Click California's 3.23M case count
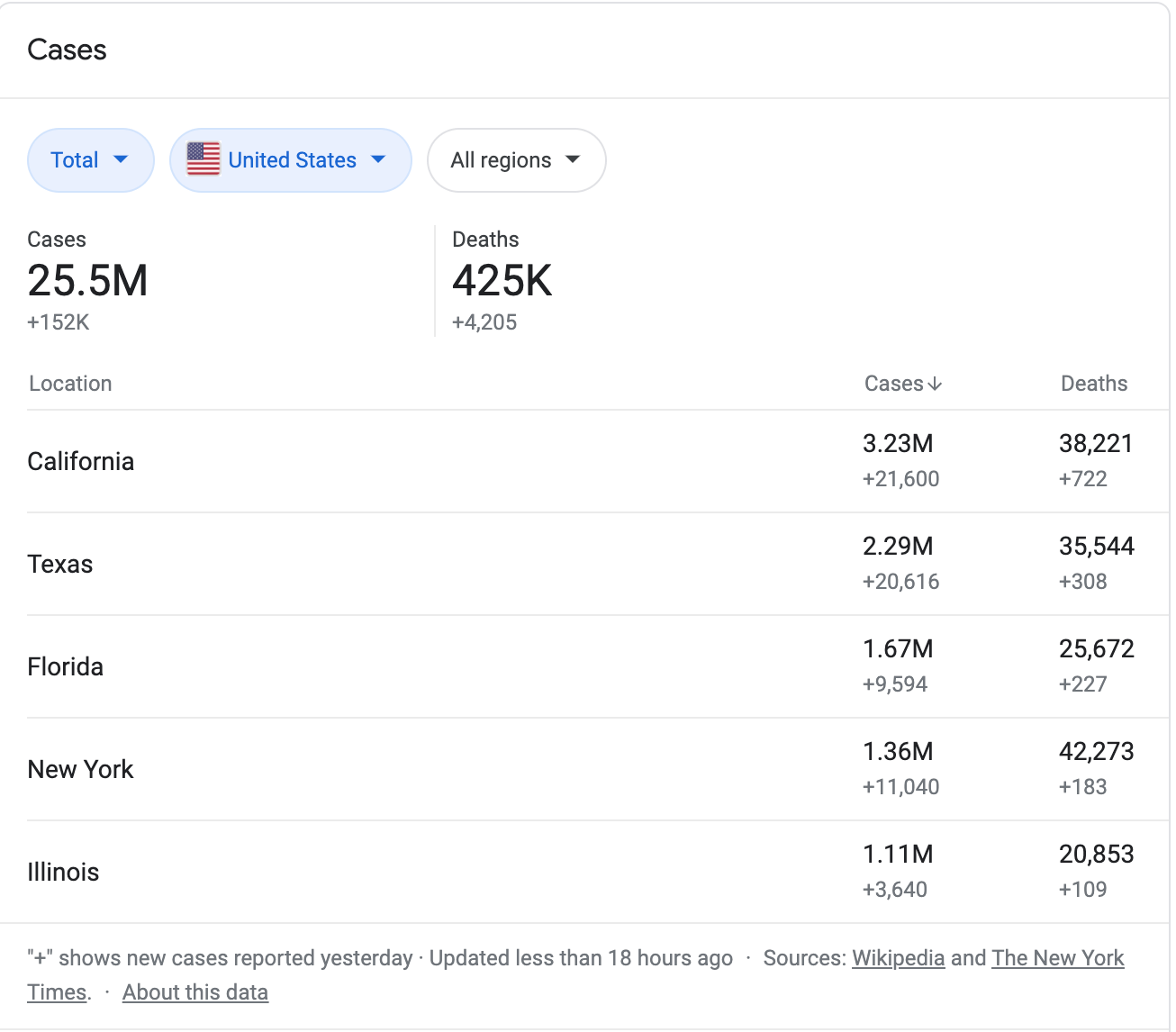1176x1032 pixels. point(898,444)
